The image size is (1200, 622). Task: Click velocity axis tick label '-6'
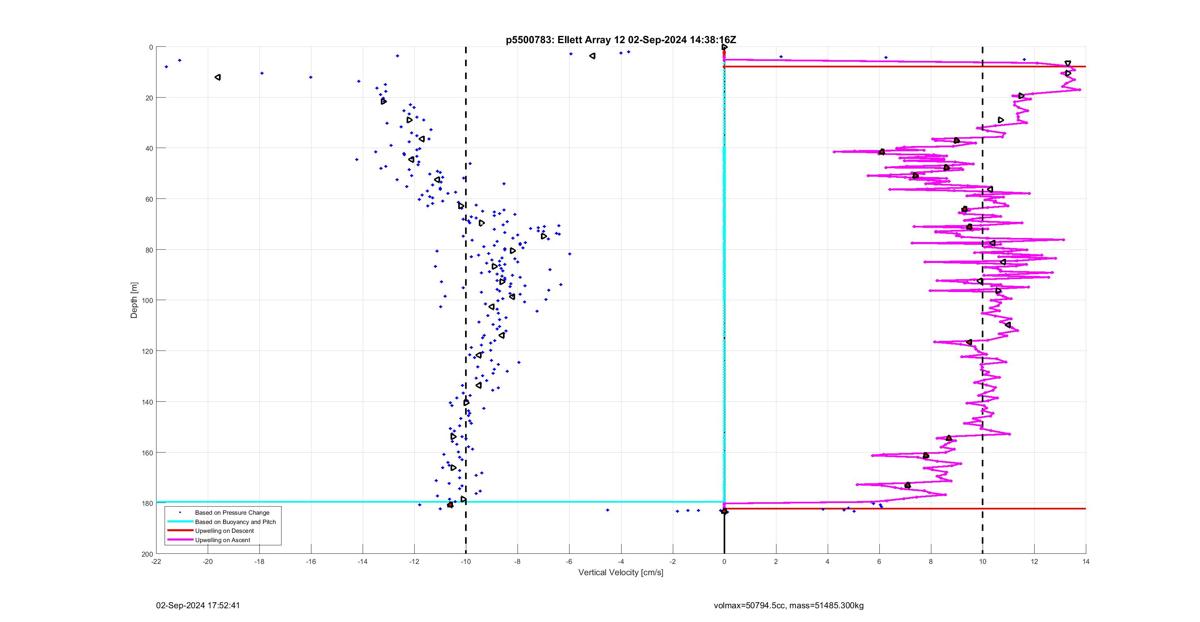569,561
